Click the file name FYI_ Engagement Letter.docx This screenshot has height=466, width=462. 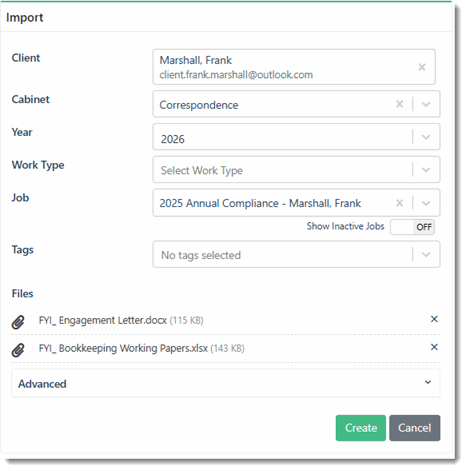[103, 320]
